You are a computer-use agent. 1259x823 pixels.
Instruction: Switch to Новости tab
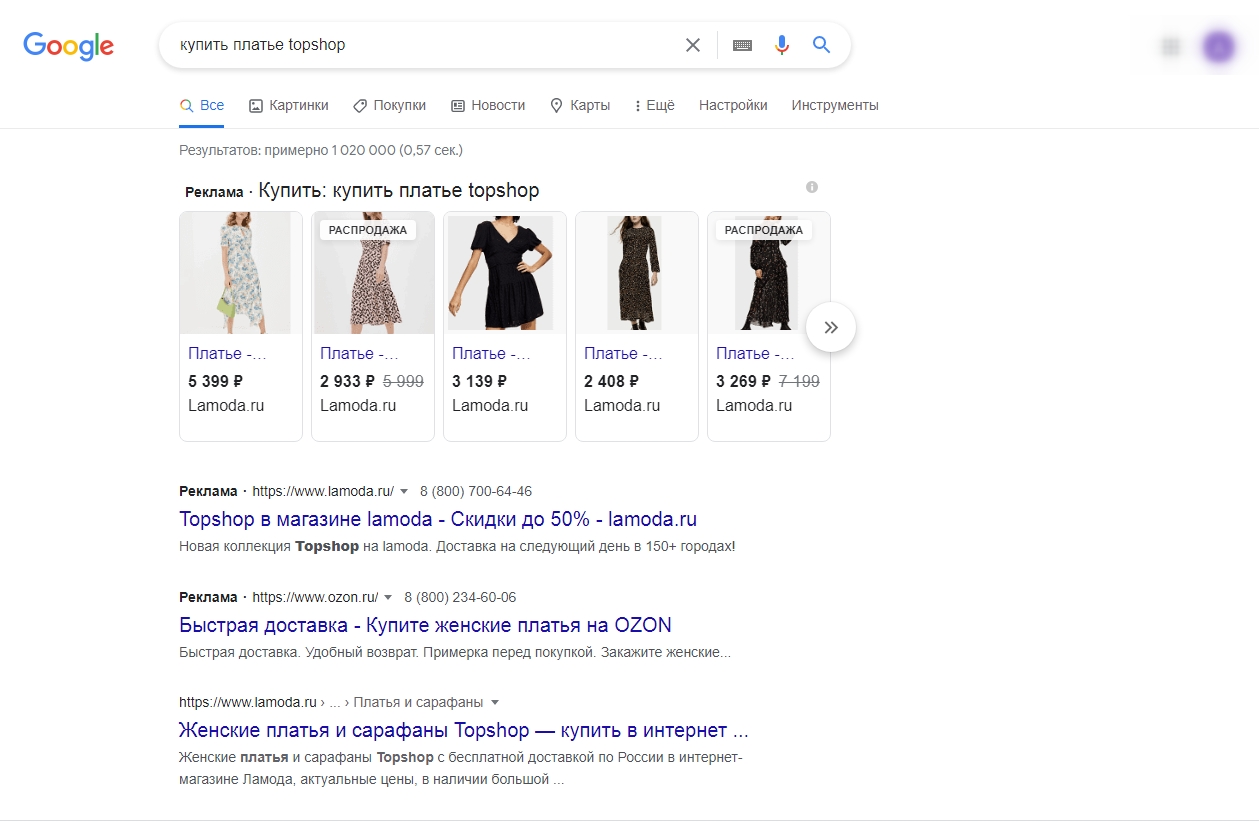click(488, 105)
